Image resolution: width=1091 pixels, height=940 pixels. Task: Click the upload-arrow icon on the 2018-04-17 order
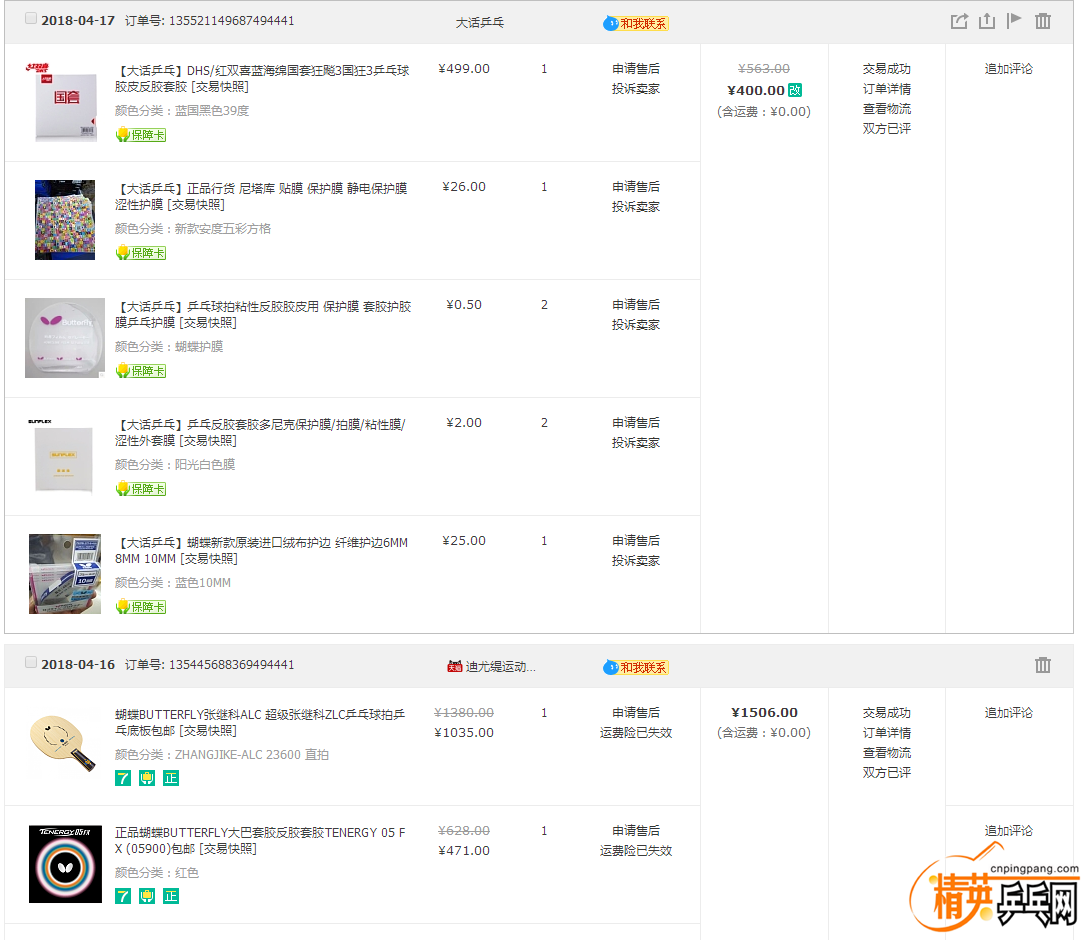point(987,21)
